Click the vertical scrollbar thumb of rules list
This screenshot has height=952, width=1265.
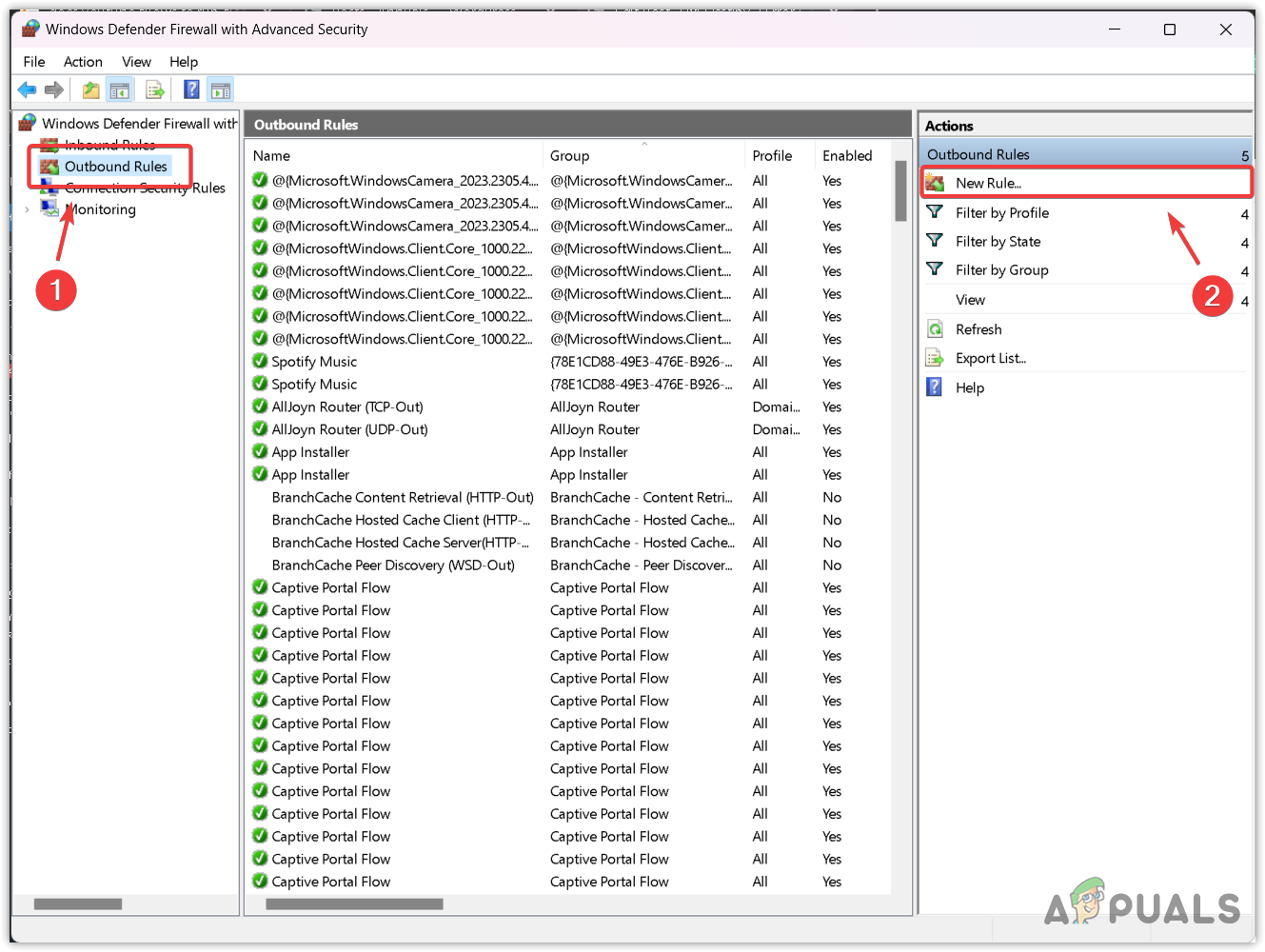900,190
